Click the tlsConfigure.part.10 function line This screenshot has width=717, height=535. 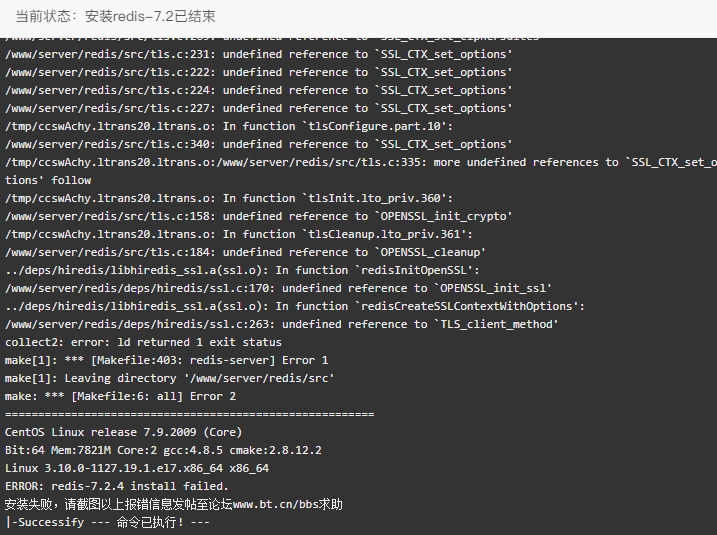click(x=229, y=126)
